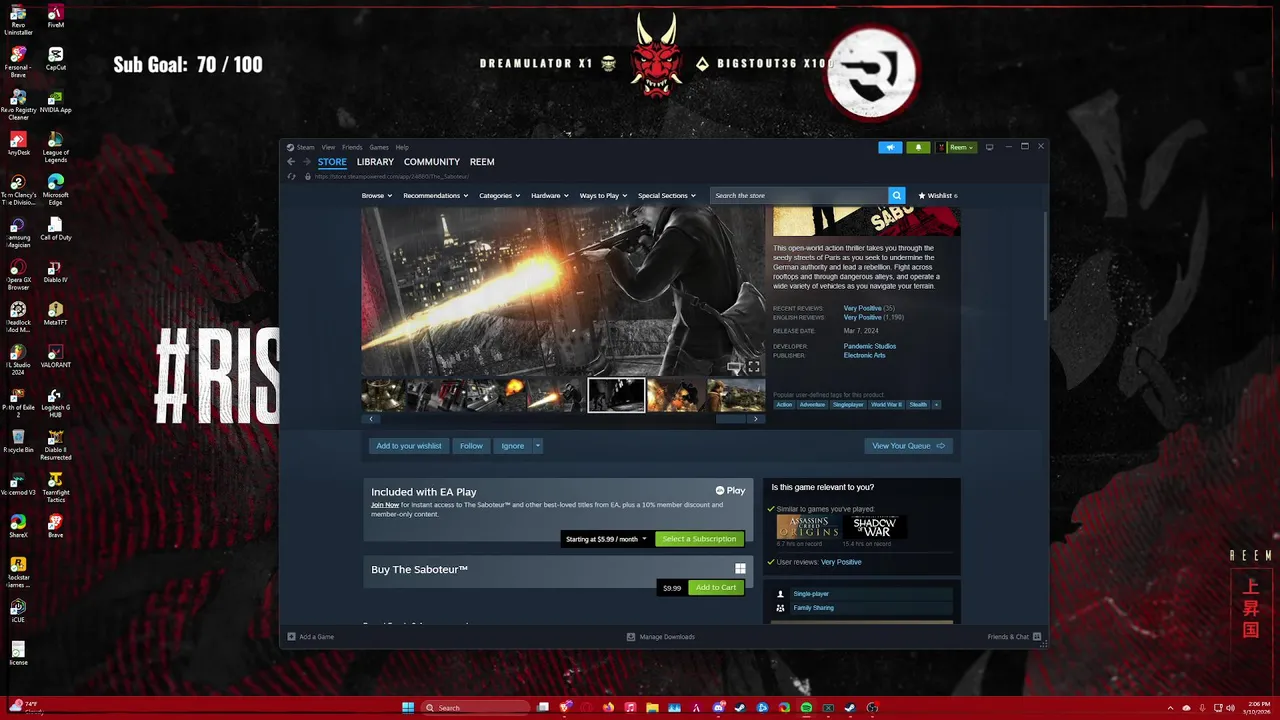The width and height of the screenshot is (1280, 720).
Task: Switch to the COMMUNITY tab
Action: [432, 162]
